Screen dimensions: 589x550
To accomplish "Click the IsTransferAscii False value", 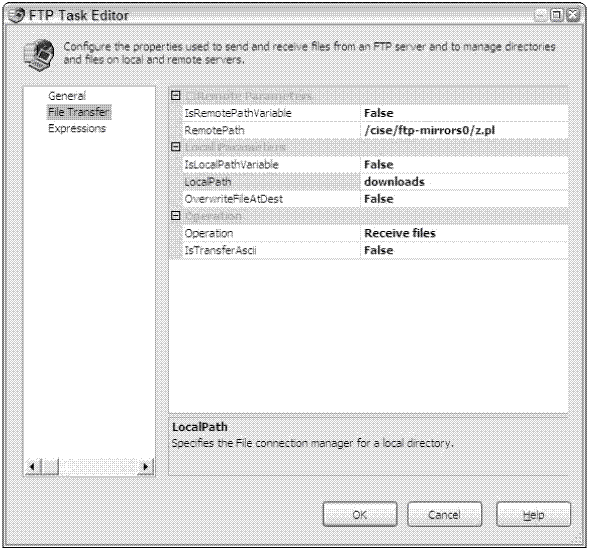I will click(464, 251).
